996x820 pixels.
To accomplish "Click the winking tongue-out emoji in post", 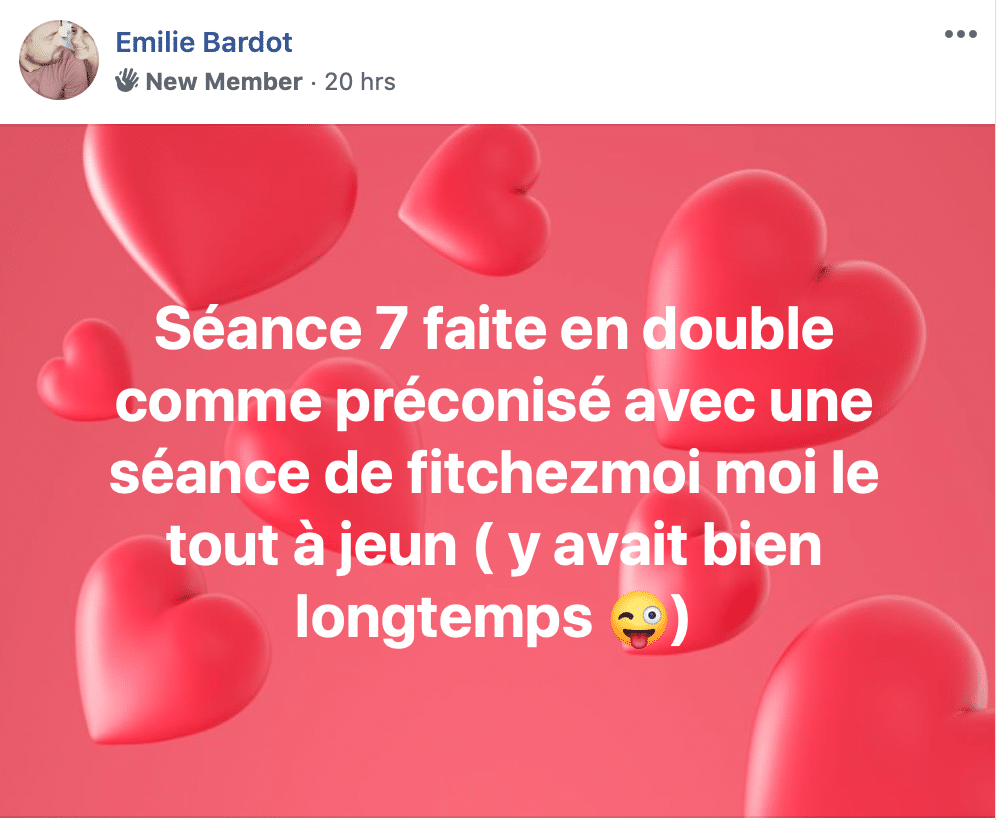I will tap(638, 619).
